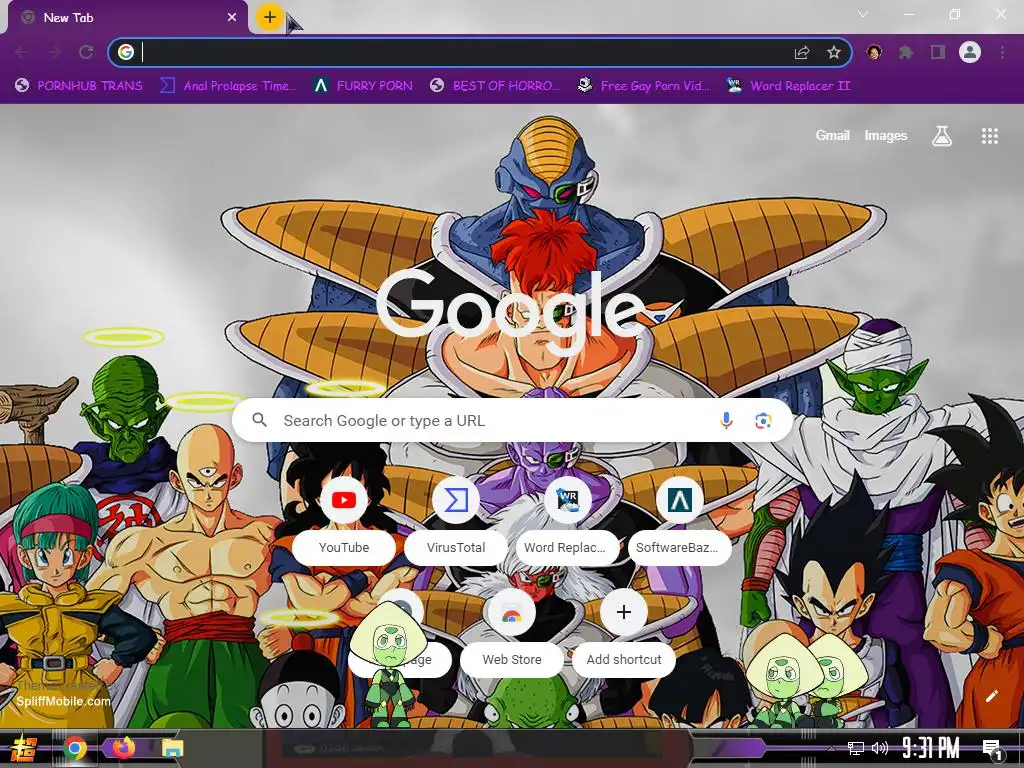Screen dimensions: 1024x768
Task: Click the pinned extension avatar icon beside the star
Action: [x=874, y=52]
